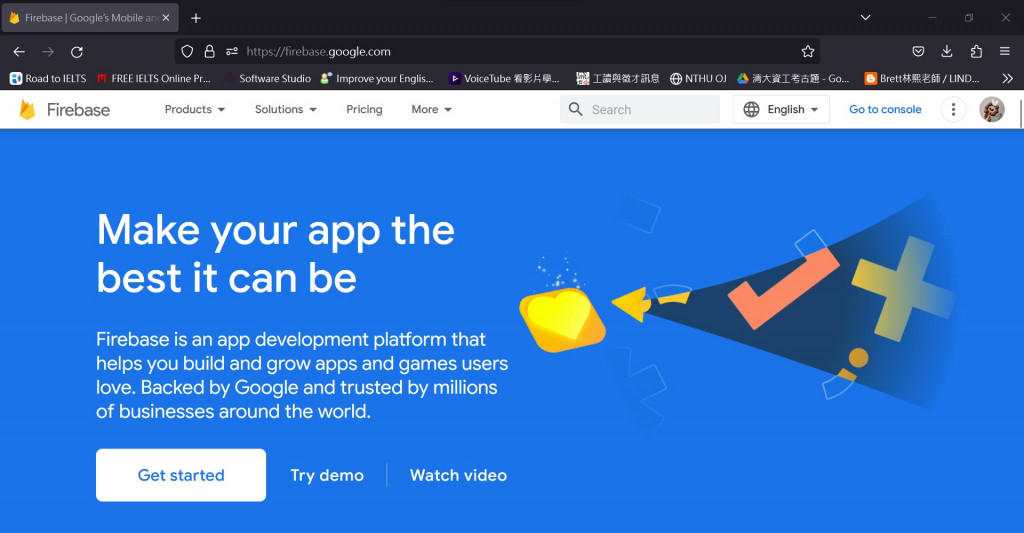Viewport: 1024px width, 533px height.
Task: Click the page vertical scrollbar
Action: tap(1021, 115)
